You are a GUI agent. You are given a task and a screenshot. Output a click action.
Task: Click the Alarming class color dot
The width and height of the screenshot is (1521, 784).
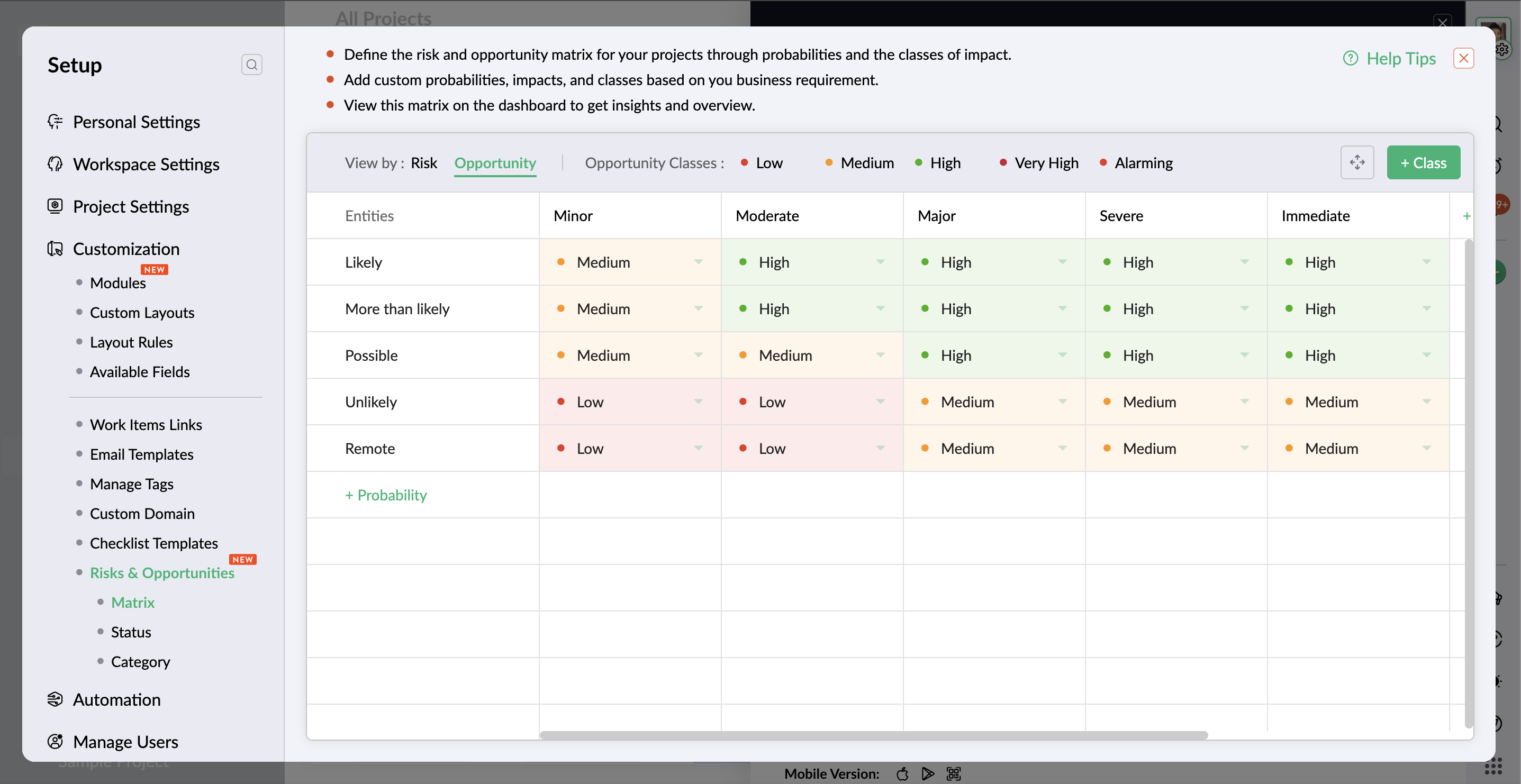(x=1103, y=162)
